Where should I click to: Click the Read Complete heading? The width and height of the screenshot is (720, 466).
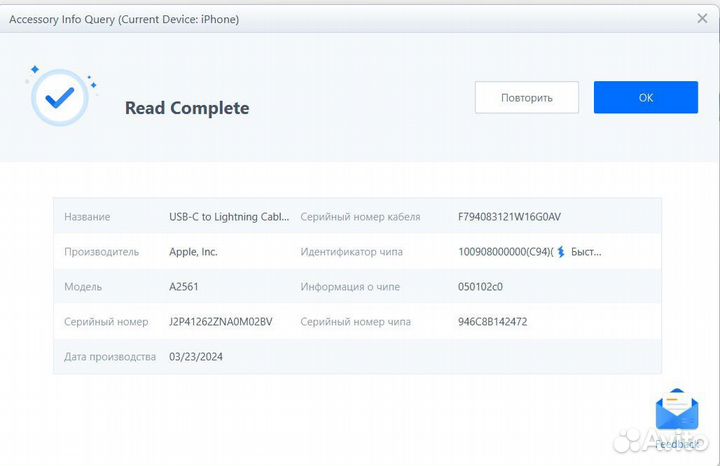click(187, 108)
